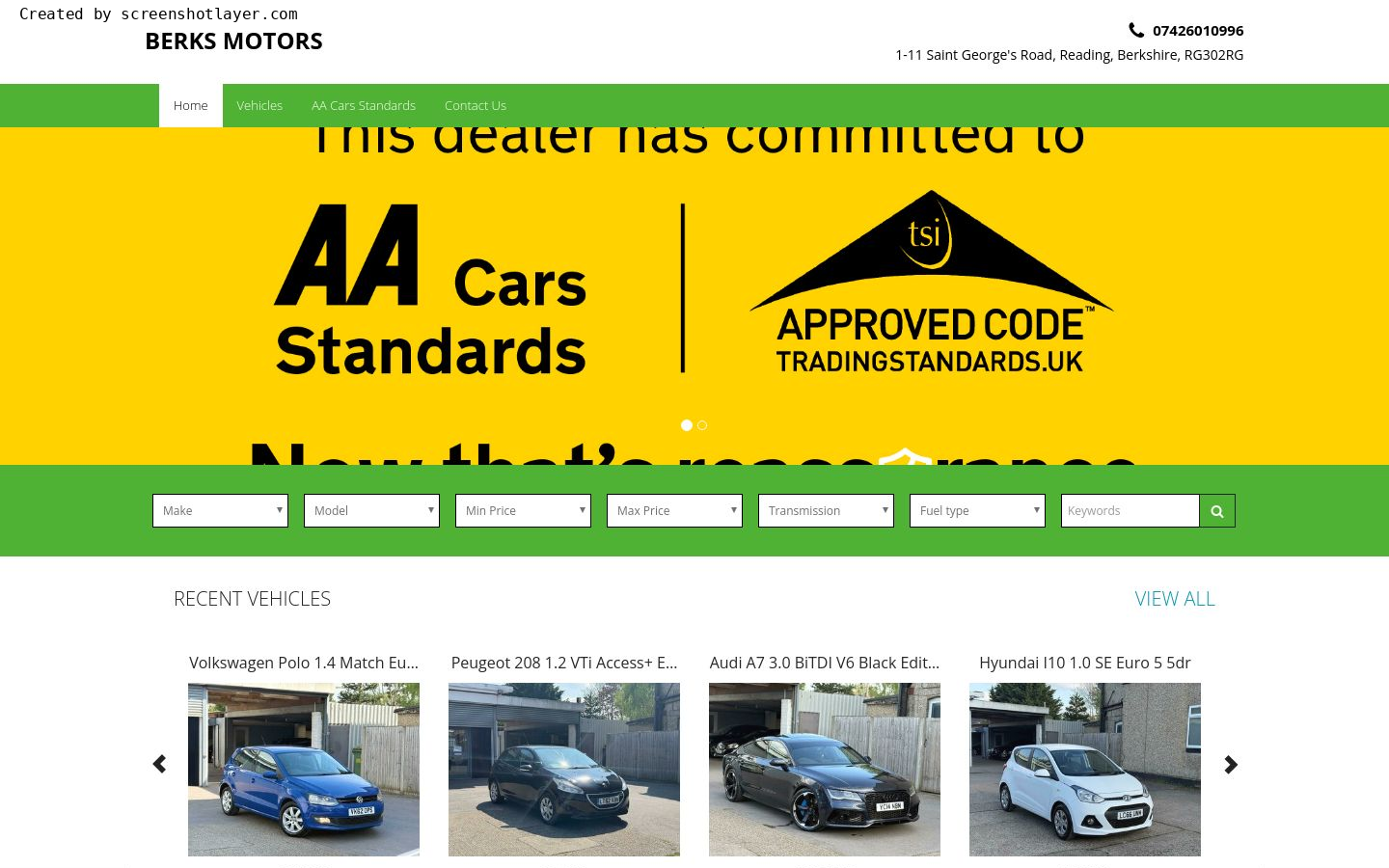Expand the Min Price dropdown

(x=523, y=511)
